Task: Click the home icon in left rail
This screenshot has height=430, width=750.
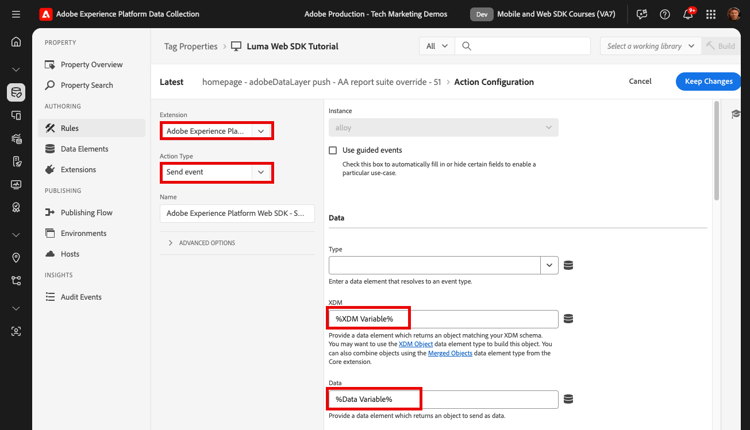Action: [x=16, y=42]
